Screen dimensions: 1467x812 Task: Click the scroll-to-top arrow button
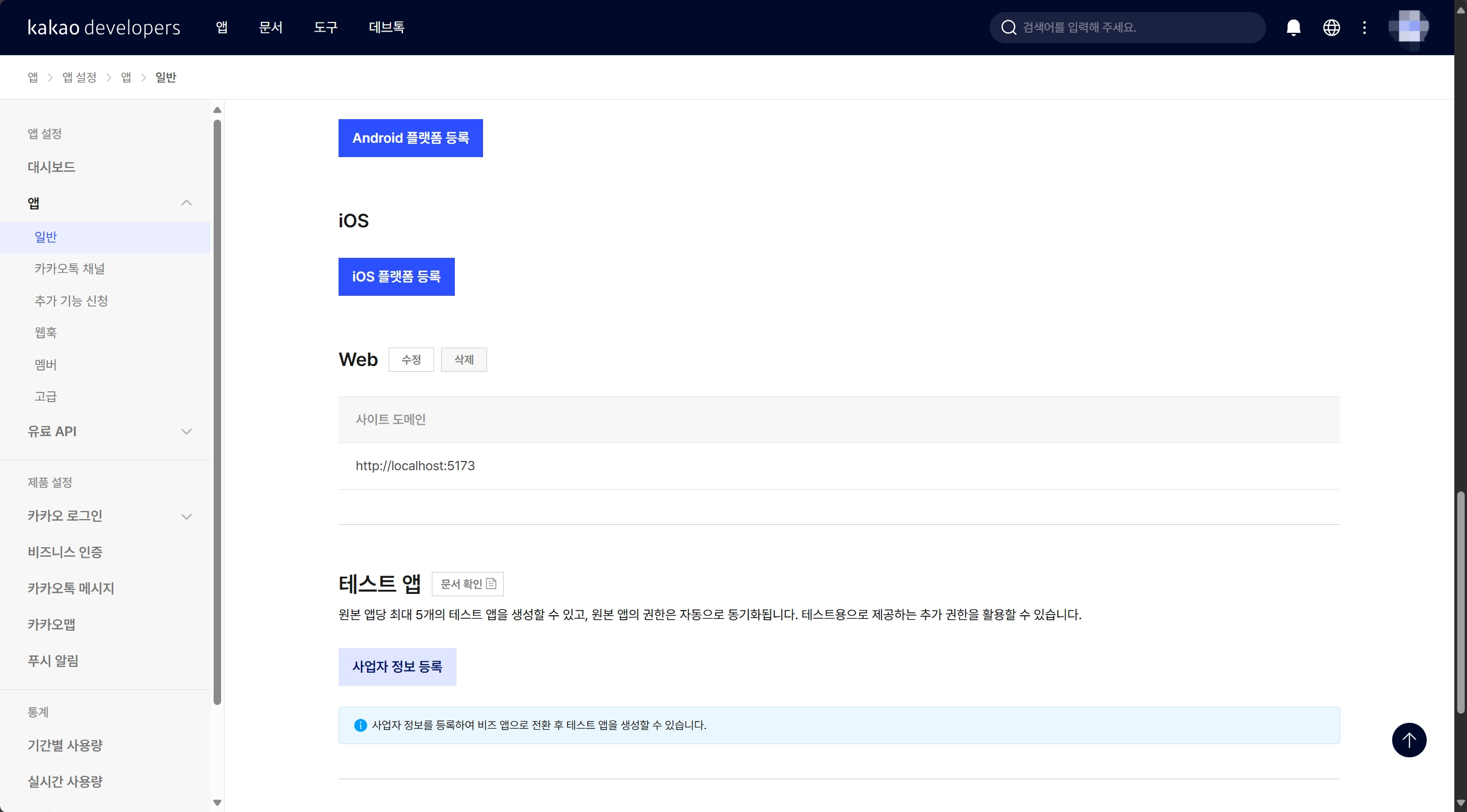1408,739
